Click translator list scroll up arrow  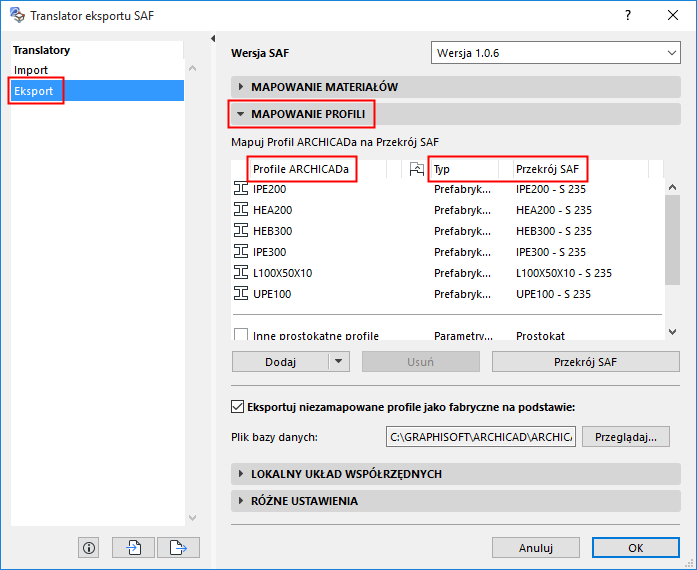(192, 68)
